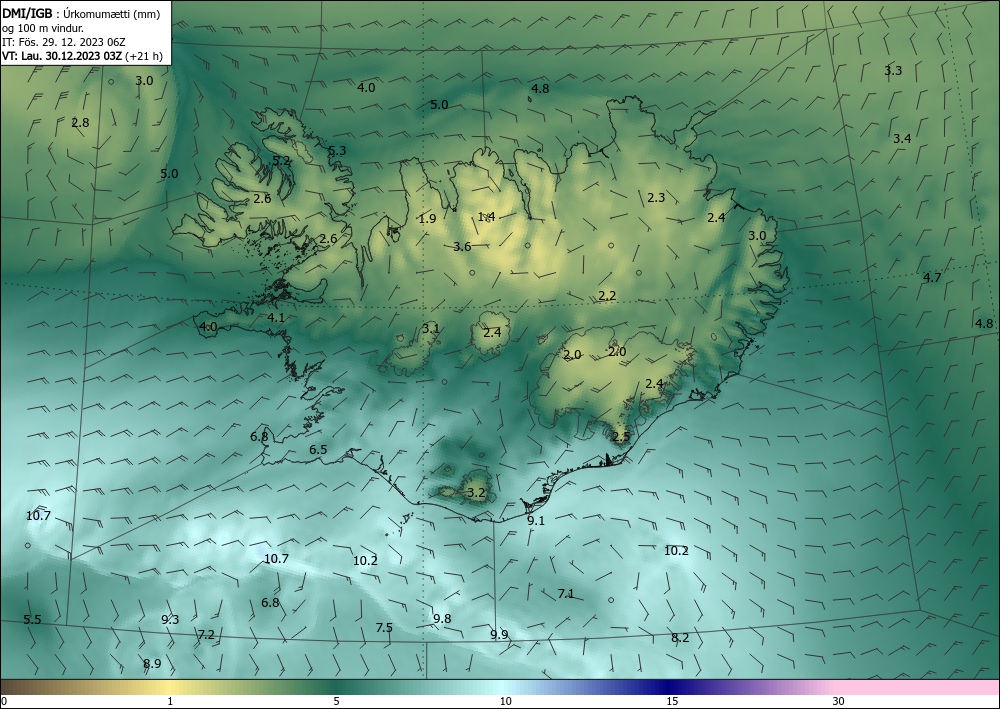Image resolution: width=1000 pixels, height=709 pixels.
Task: Select the 4.1 value label
Action: point(276,317)
